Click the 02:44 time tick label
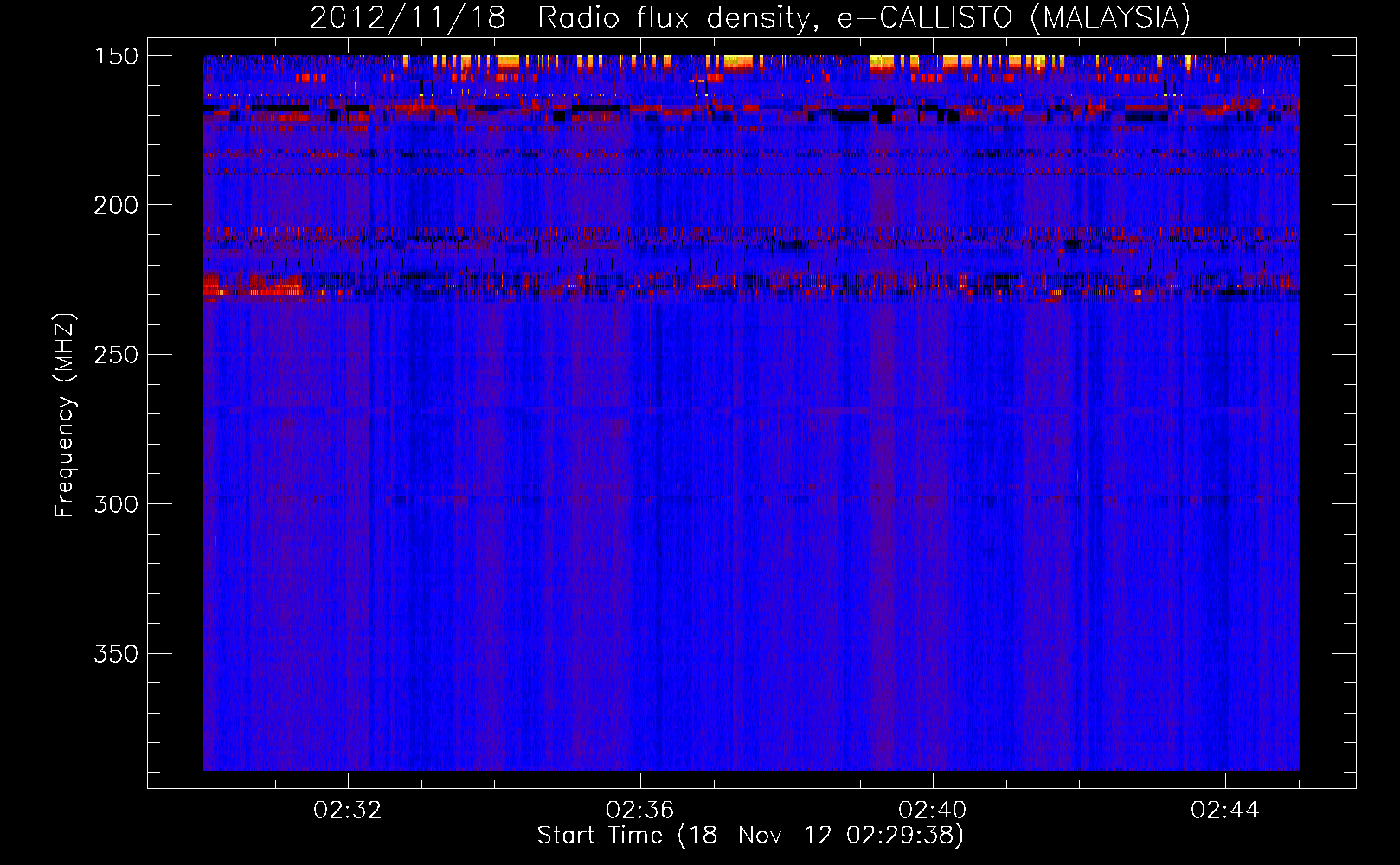The height and width of the screenshot is (865, 1400). 1225,811
